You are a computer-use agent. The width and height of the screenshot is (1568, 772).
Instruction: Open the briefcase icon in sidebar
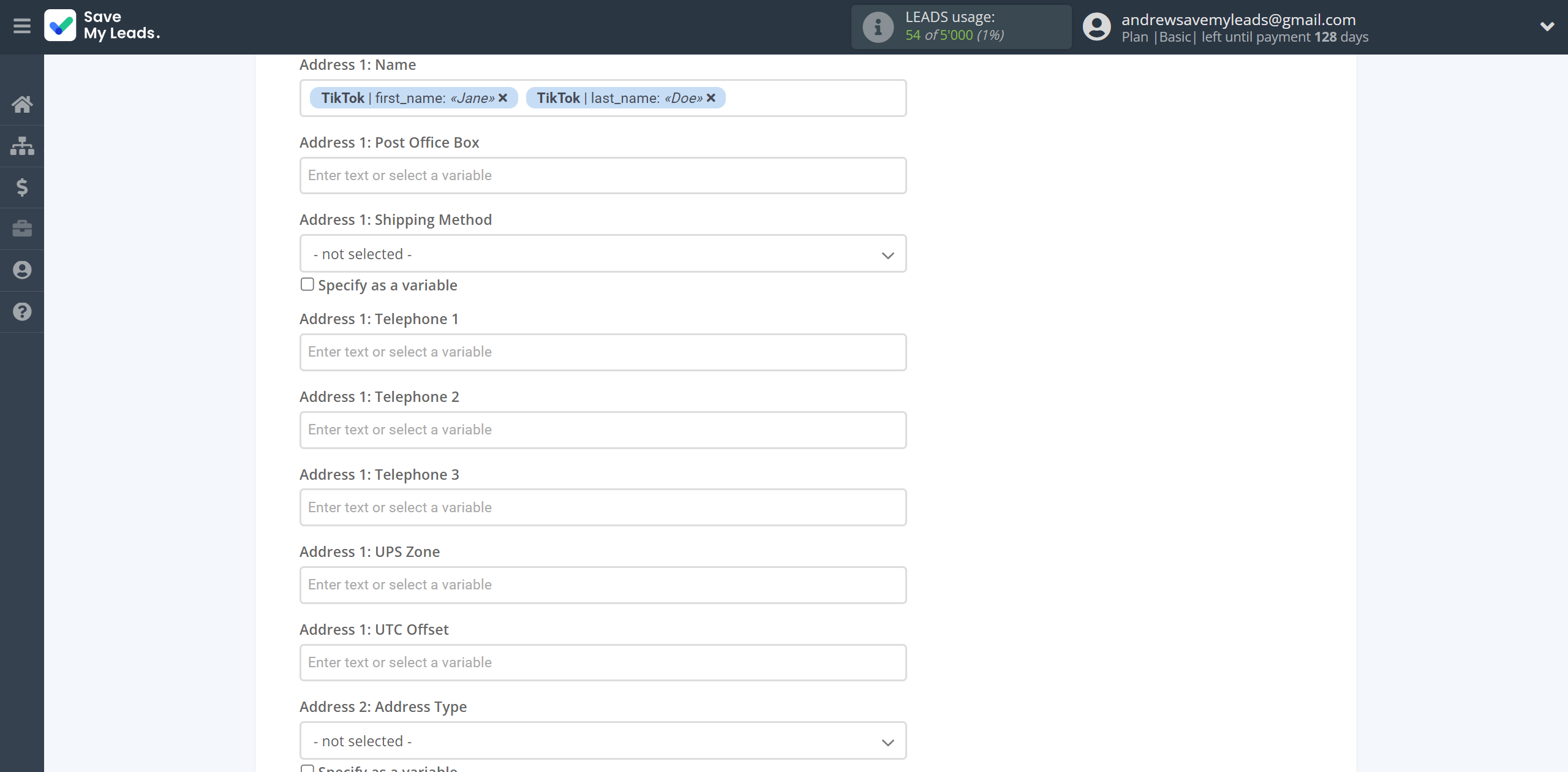[22, 229]
